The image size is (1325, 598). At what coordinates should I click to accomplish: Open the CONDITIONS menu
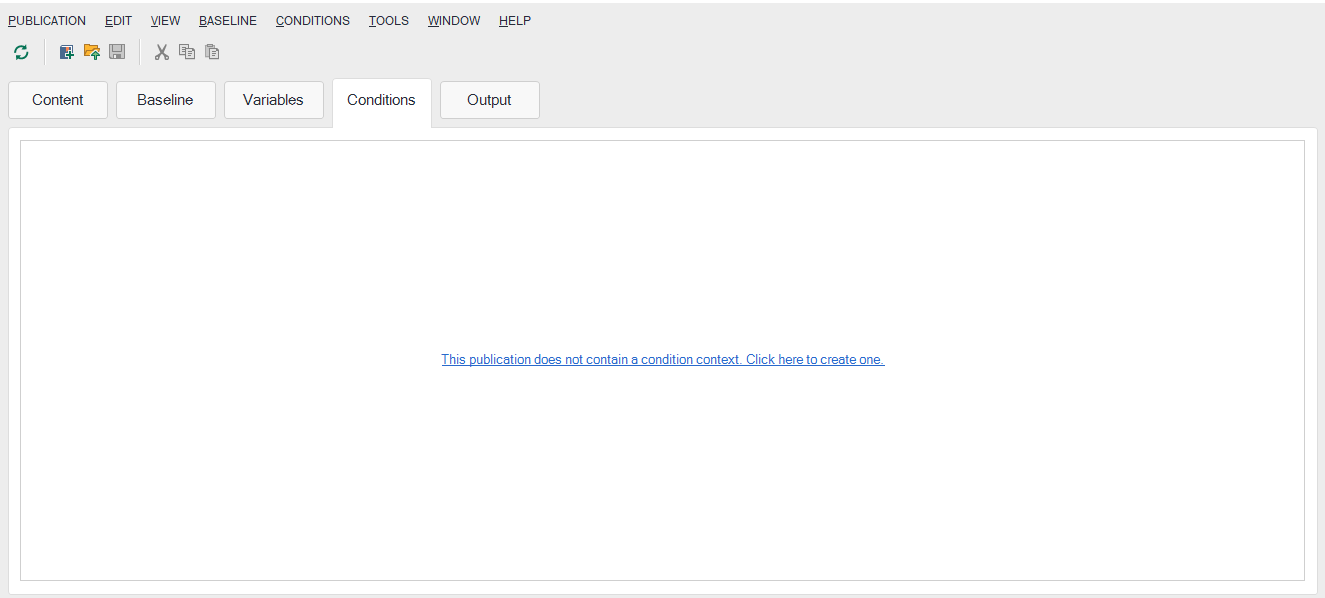(x=313, y=21)
